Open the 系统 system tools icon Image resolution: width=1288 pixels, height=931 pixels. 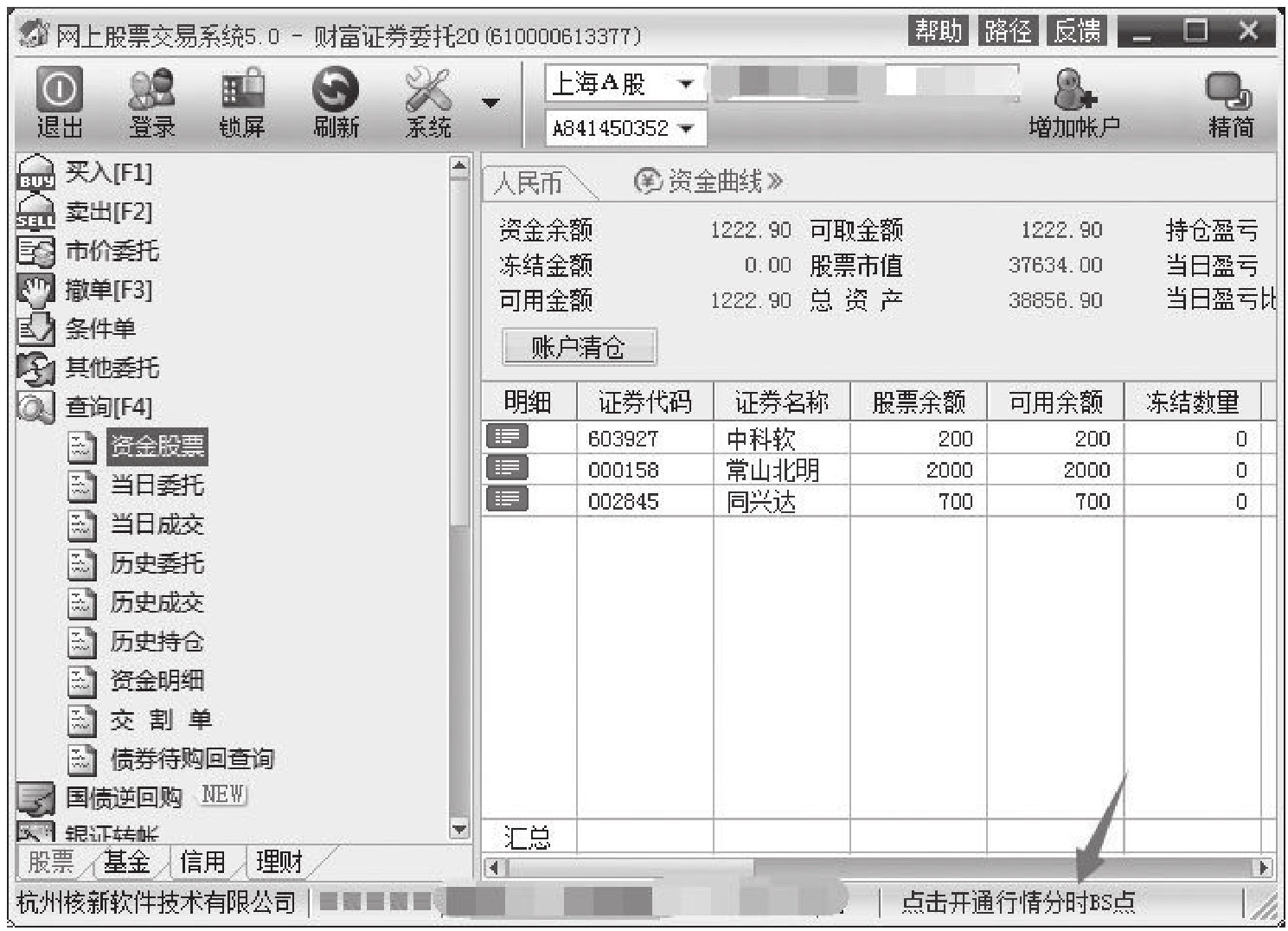click(x=428, y=103)
